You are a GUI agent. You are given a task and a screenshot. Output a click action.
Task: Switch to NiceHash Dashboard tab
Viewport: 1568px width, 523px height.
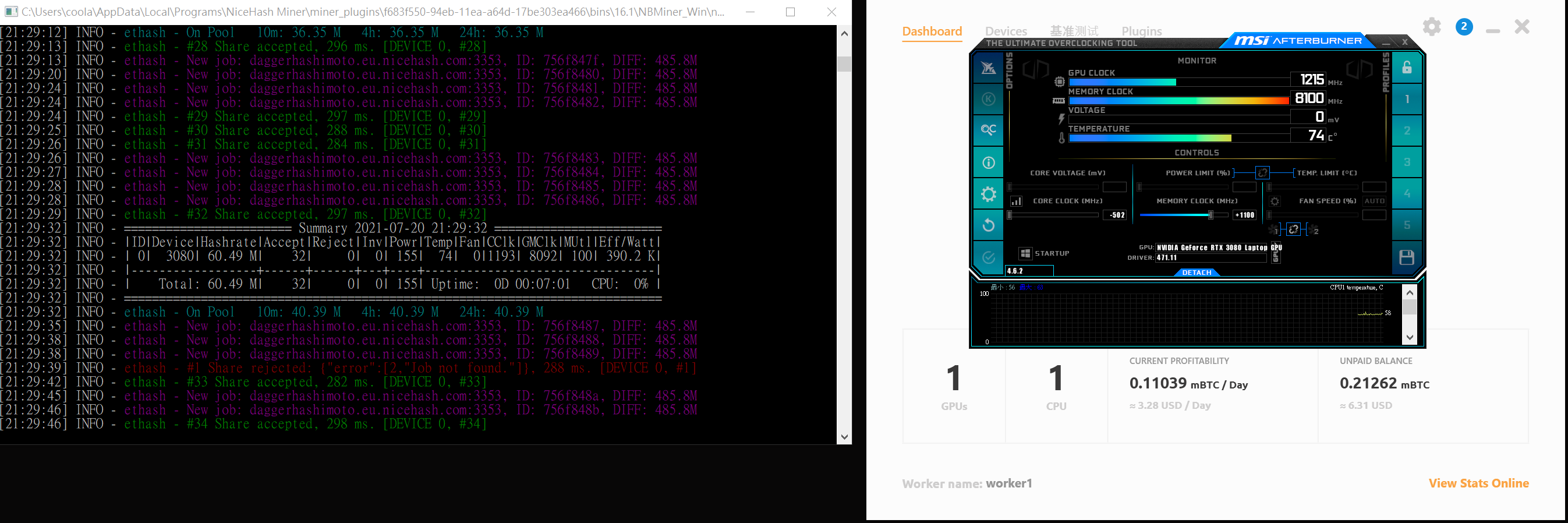pyautogui.click(x=932, y=31)
